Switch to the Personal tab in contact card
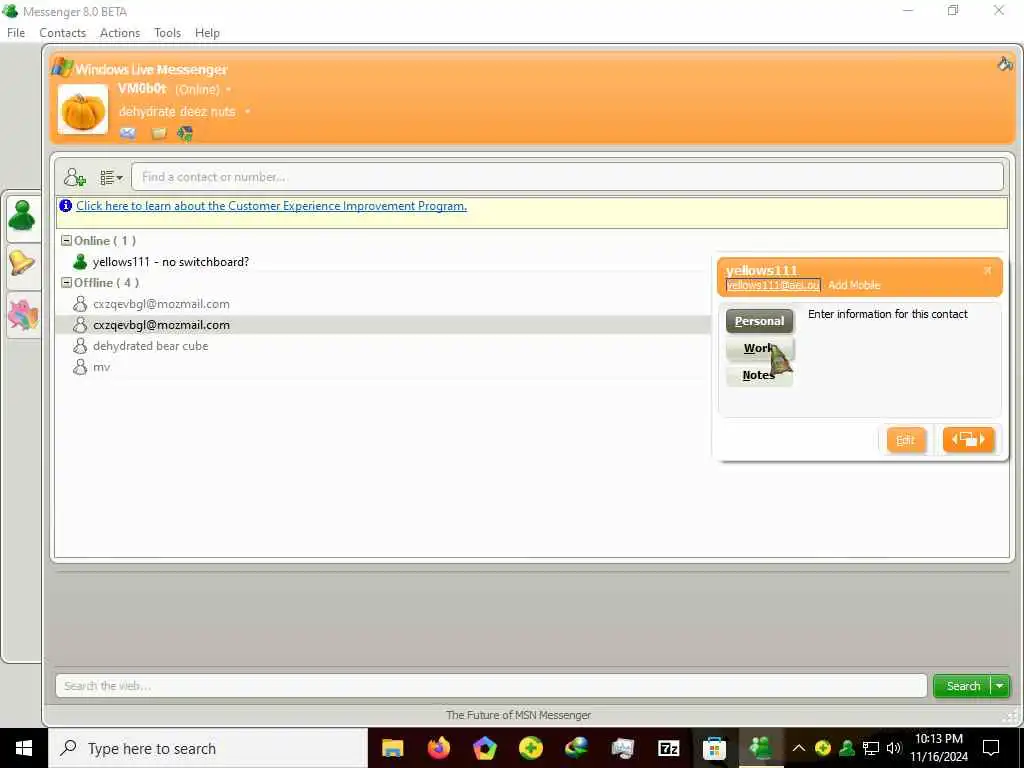Image resolution: width=1024 pixels, height=768 pixels. pyautogui.click(x=760, y=321)
